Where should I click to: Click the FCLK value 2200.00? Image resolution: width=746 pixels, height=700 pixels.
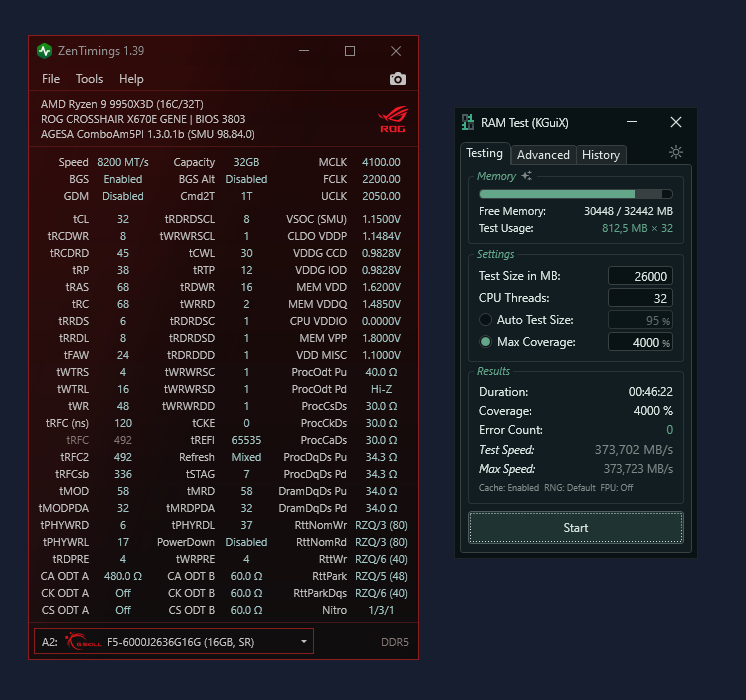[381, 179]
